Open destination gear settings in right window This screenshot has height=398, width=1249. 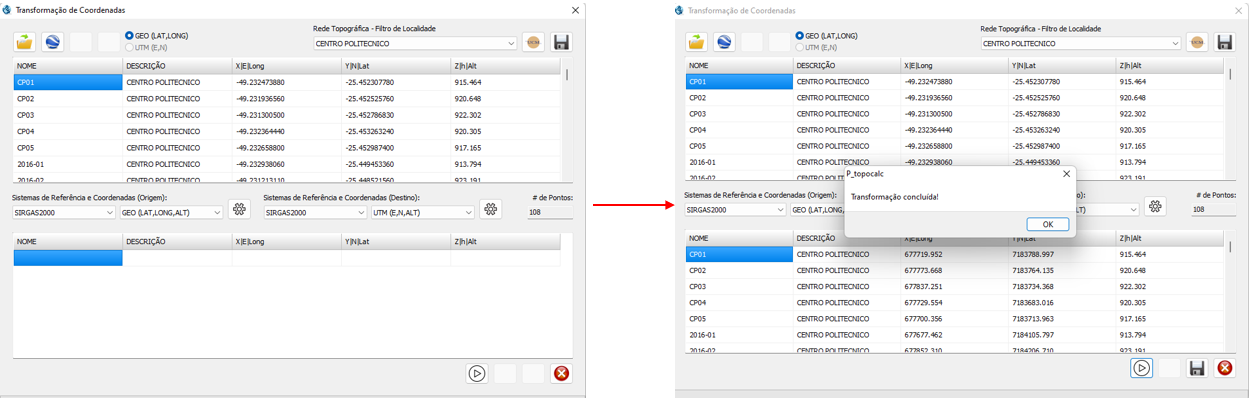(1155, 206)
